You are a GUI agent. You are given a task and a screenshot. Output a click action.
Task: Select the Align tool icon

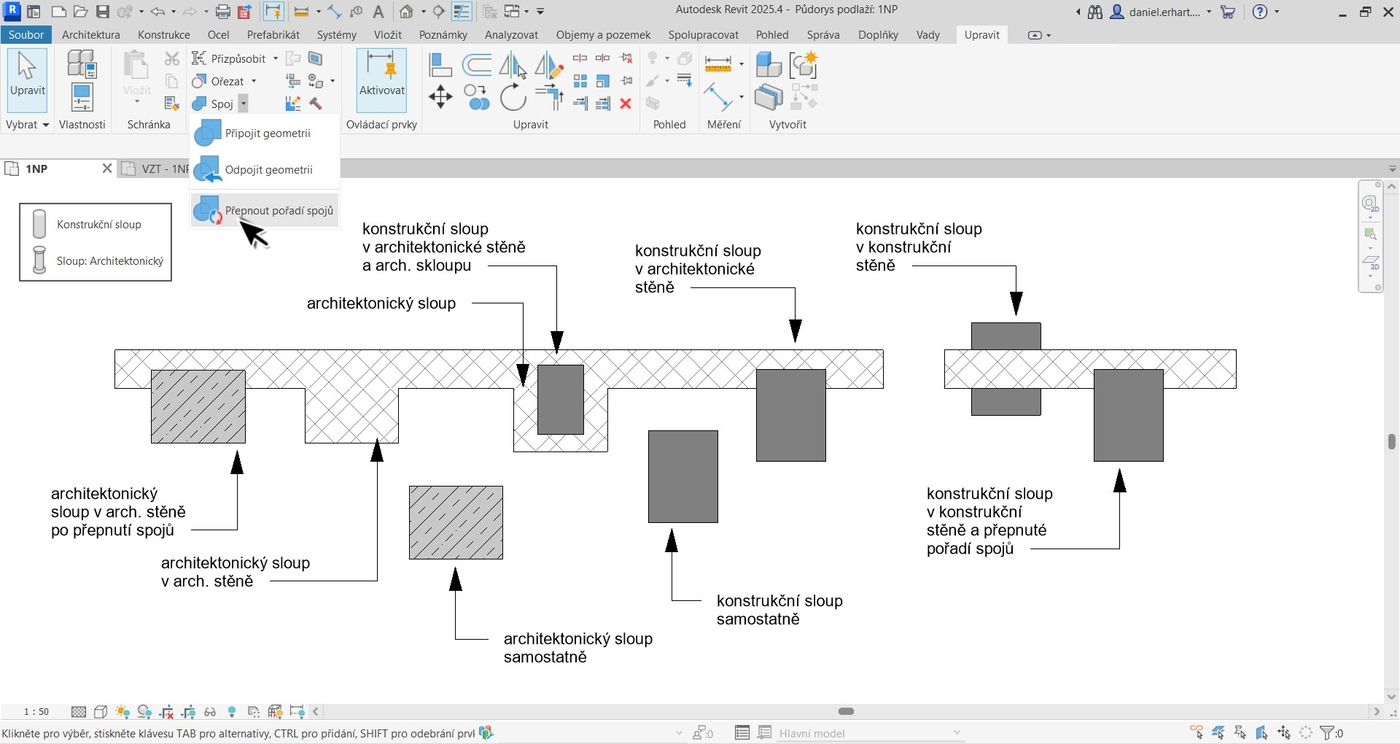[440, 66]
